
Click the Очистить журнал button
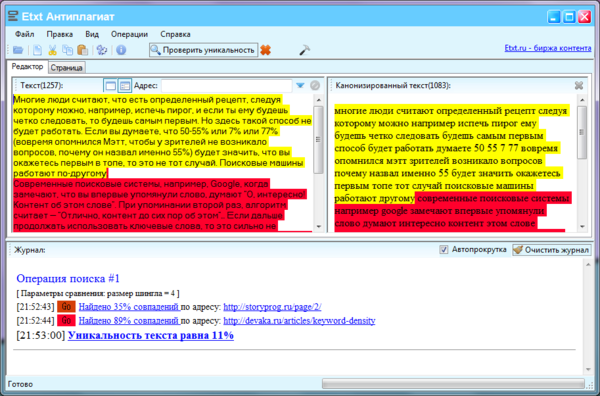(551, 250)
